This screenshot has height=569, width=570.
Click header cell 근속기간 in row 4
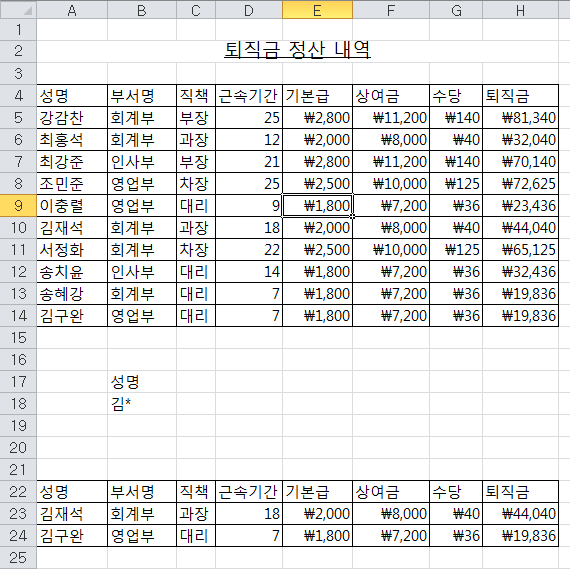[x=249, y=96]
